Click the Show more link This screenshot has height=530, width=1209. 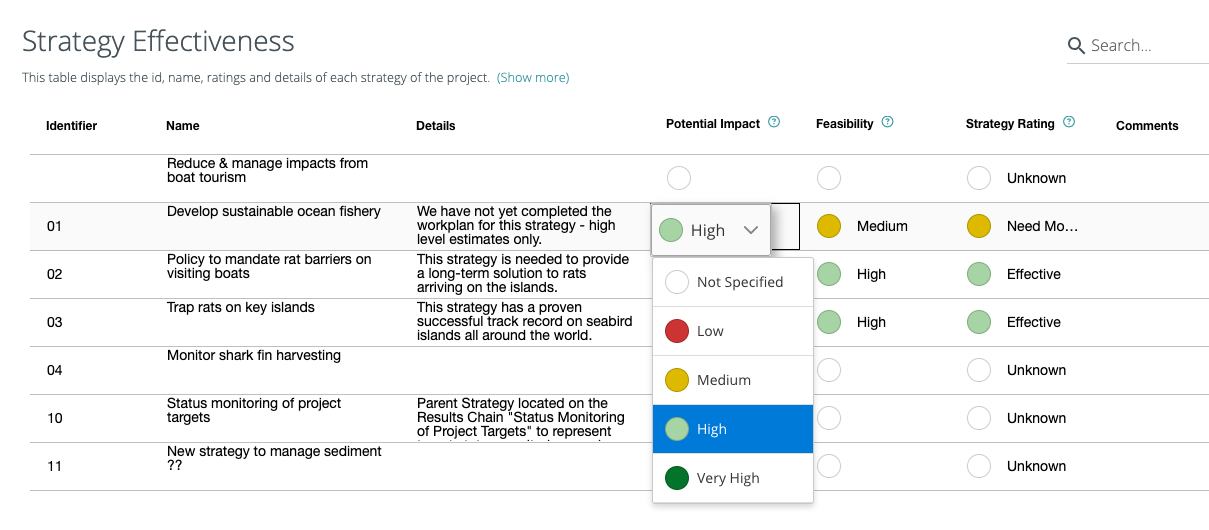(x=533, y=77)
